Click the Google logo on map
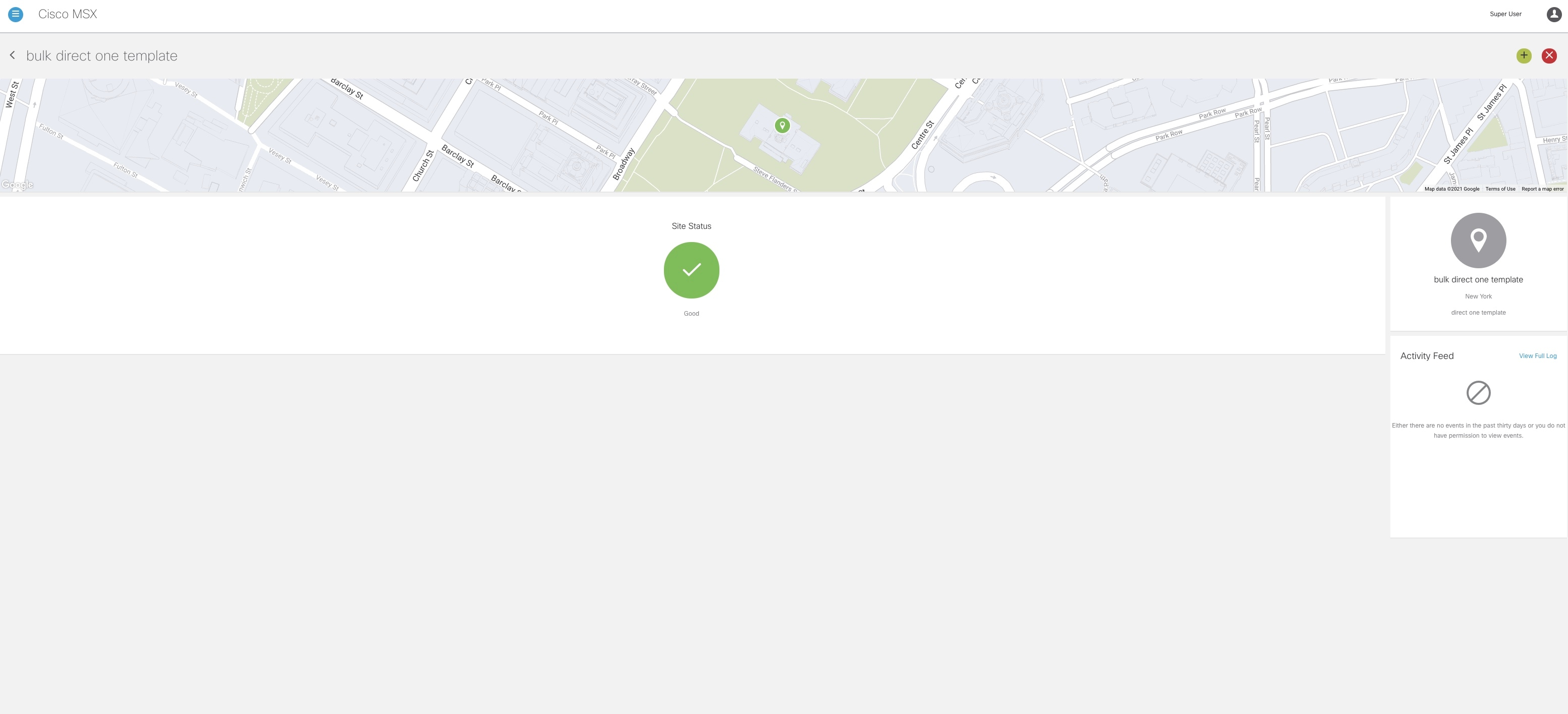This screenshot has width=1568, height=714. (x=17, y=185)
